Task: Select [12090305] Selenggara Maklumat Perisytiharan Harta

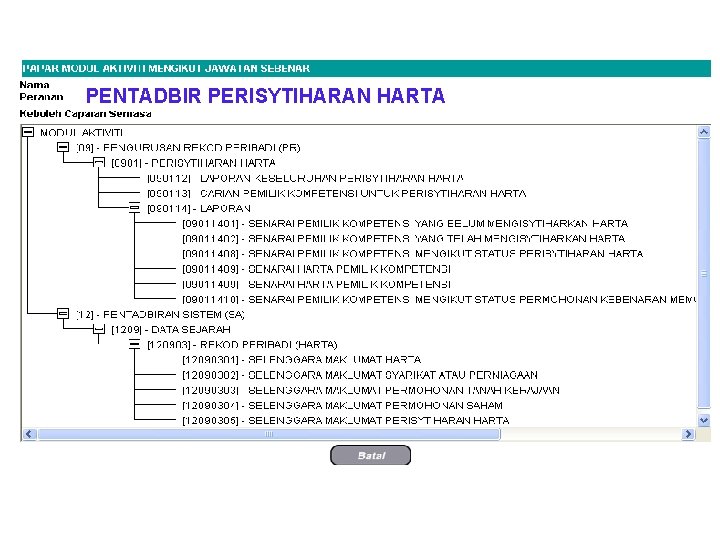Action: pos(346,421)
